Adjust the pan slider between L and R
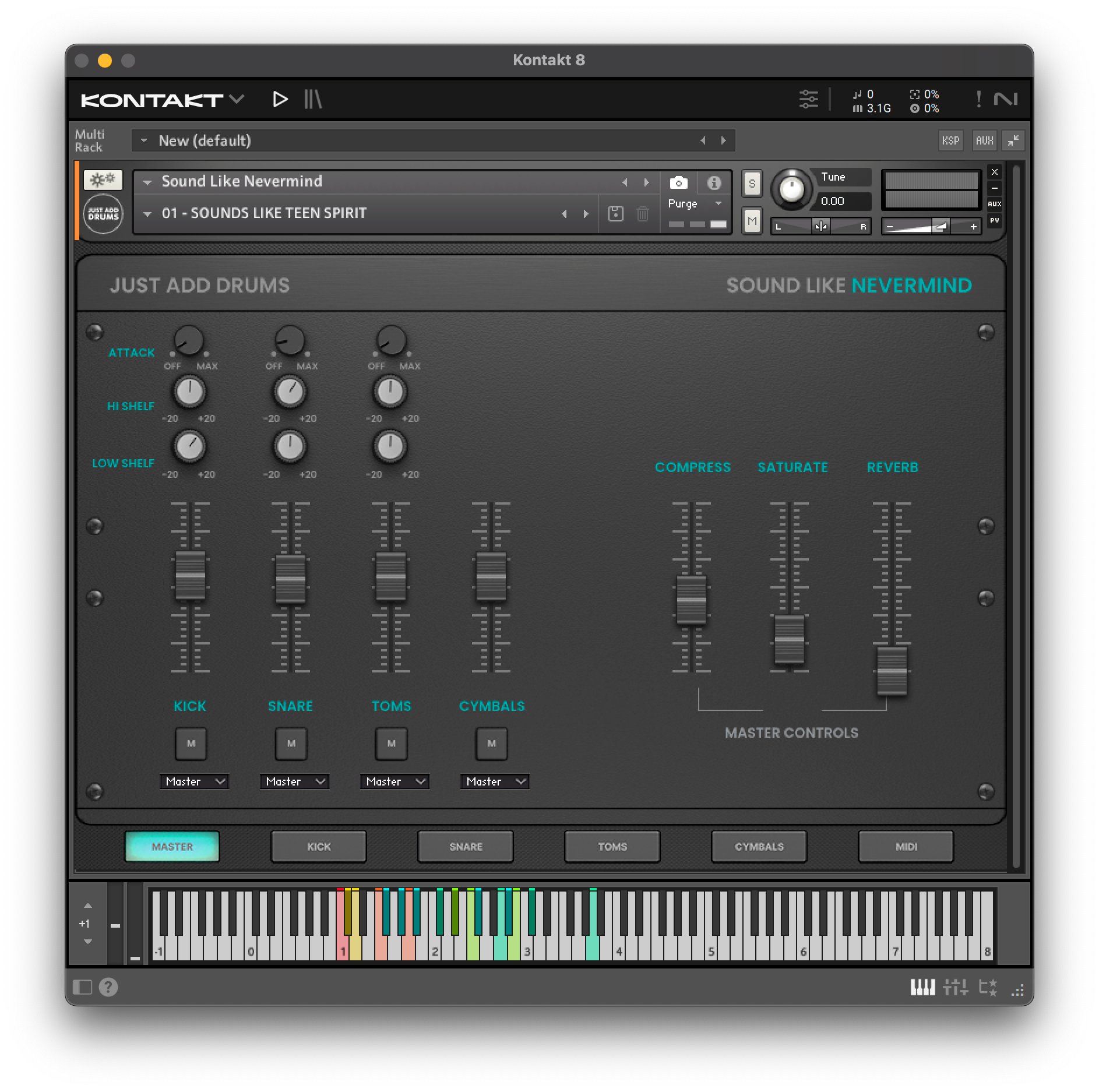The image size is (1099, 1092). point(820,226)
